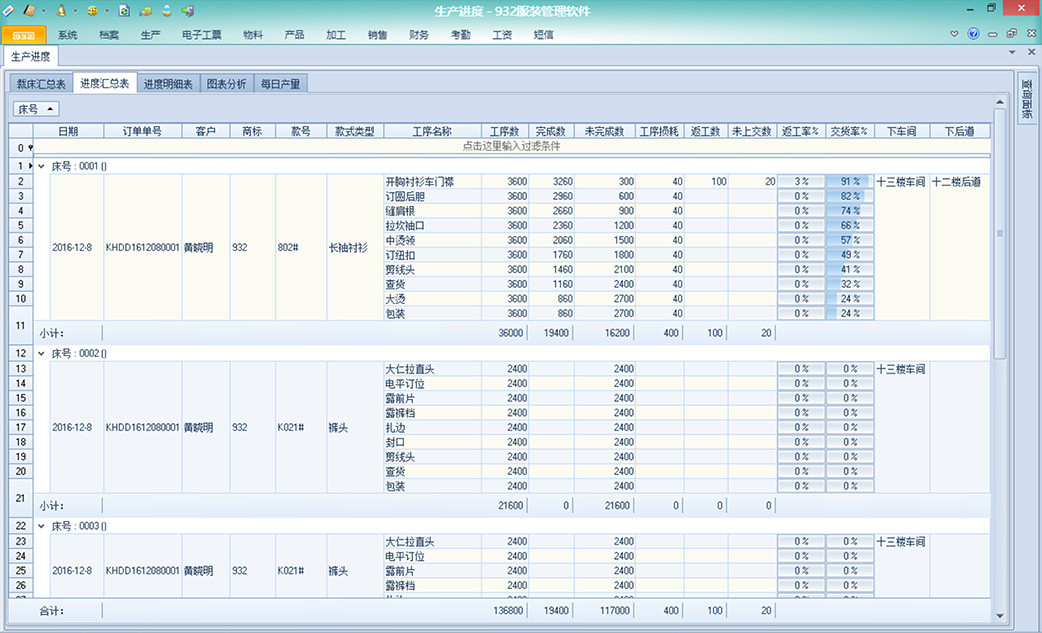Click the exit door icon in toolbar
This screenshot has width=1042, height=633.
coord(187,9)
